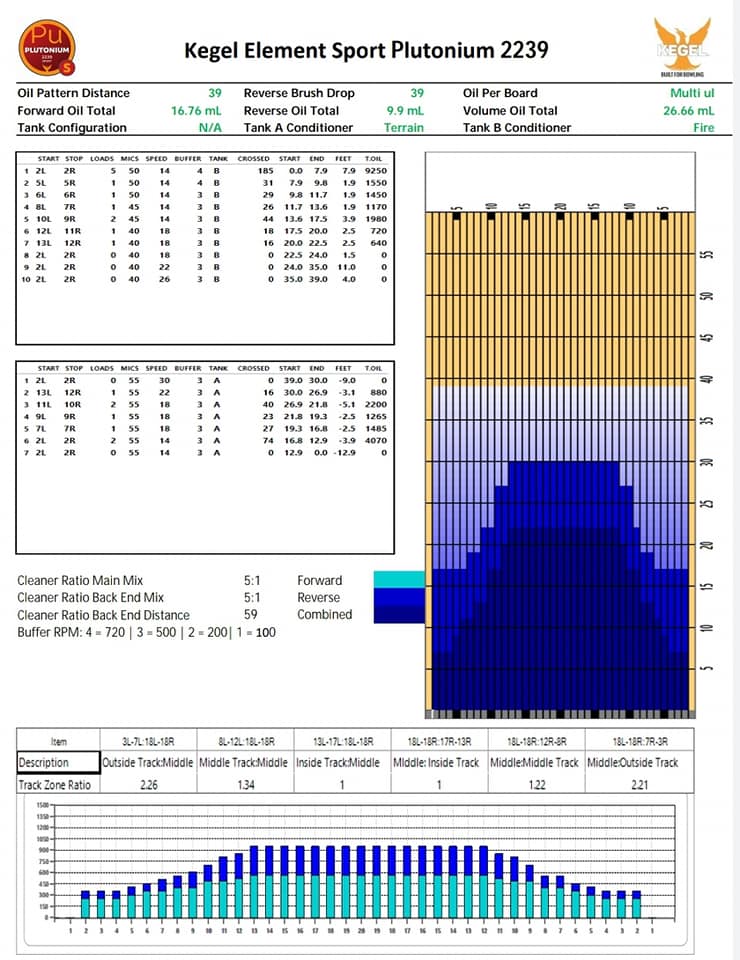Click forward load total 1980
Screen dimensions: 740x960
click(x=376, y=219)
